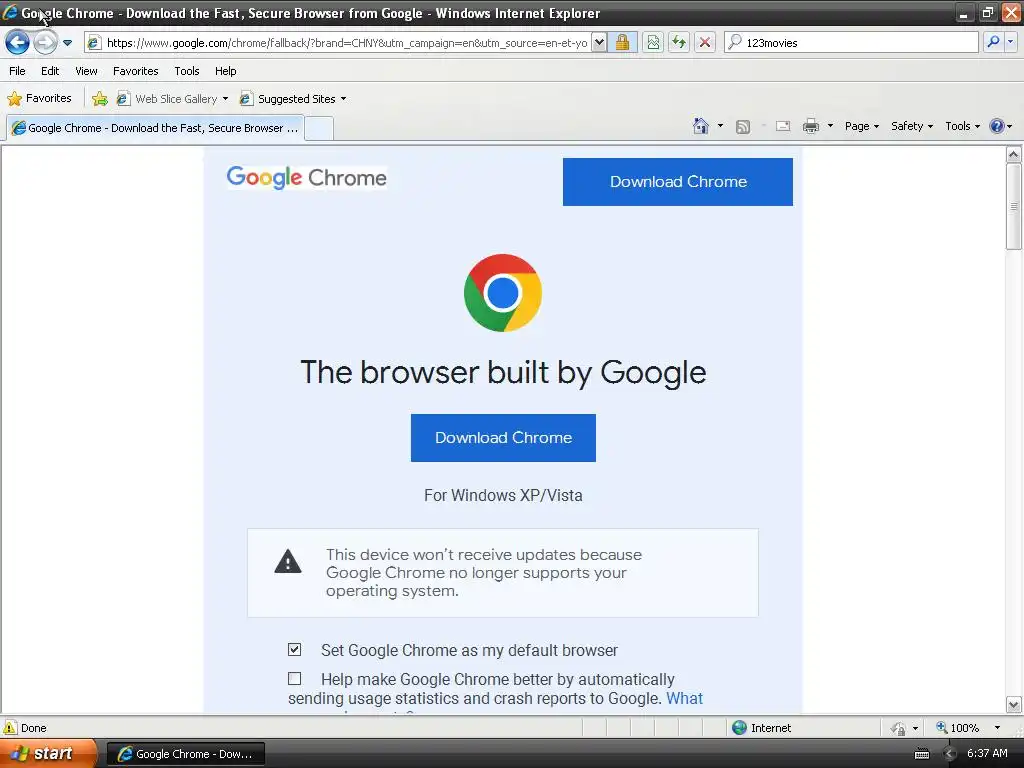The height and width of the screenshot is (768, 1024).
Task: Click the address bar URL field
Action: (347, 43)
